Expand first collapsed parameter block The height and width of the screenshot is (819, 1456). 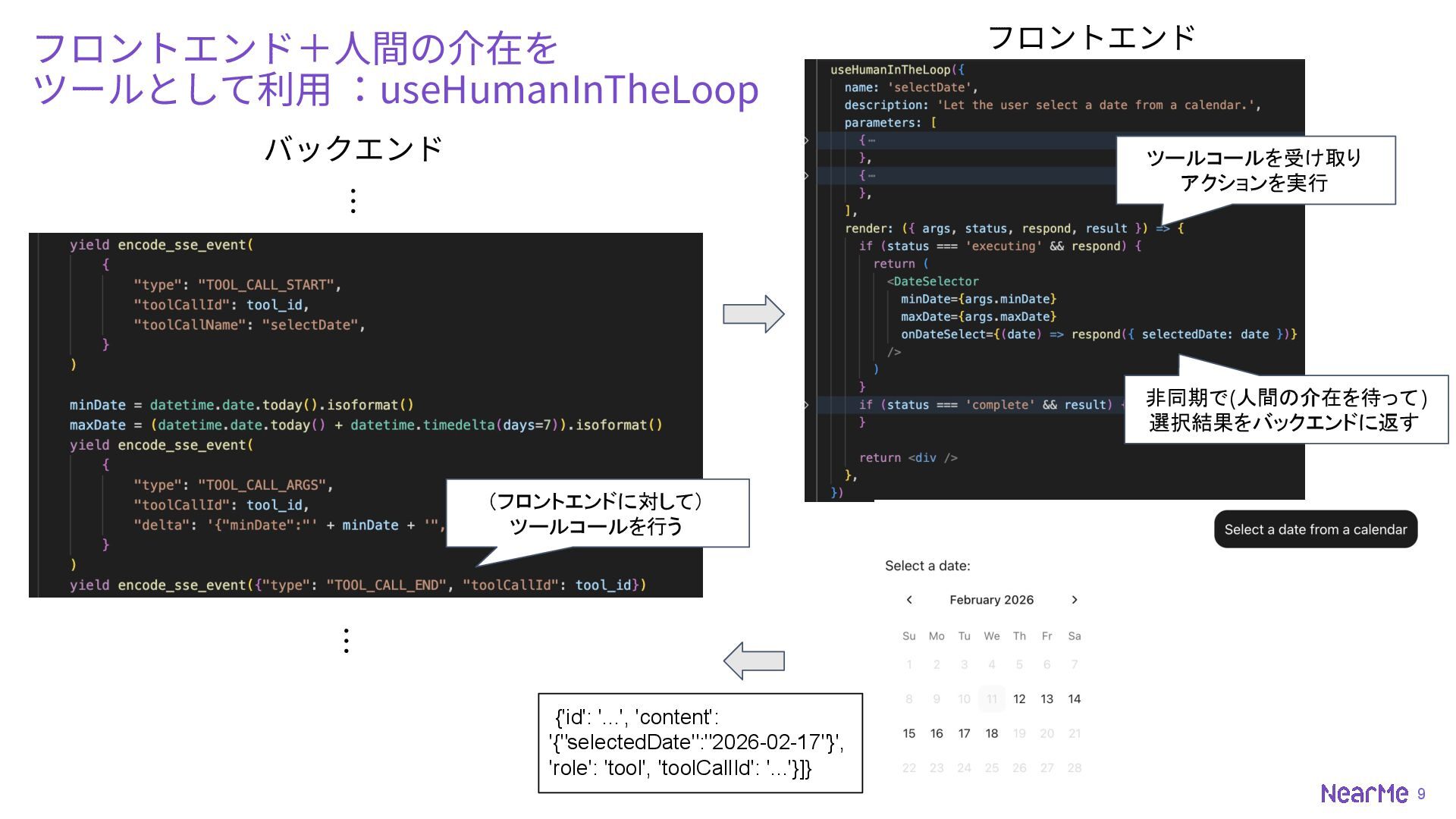[x=806, y=140]
